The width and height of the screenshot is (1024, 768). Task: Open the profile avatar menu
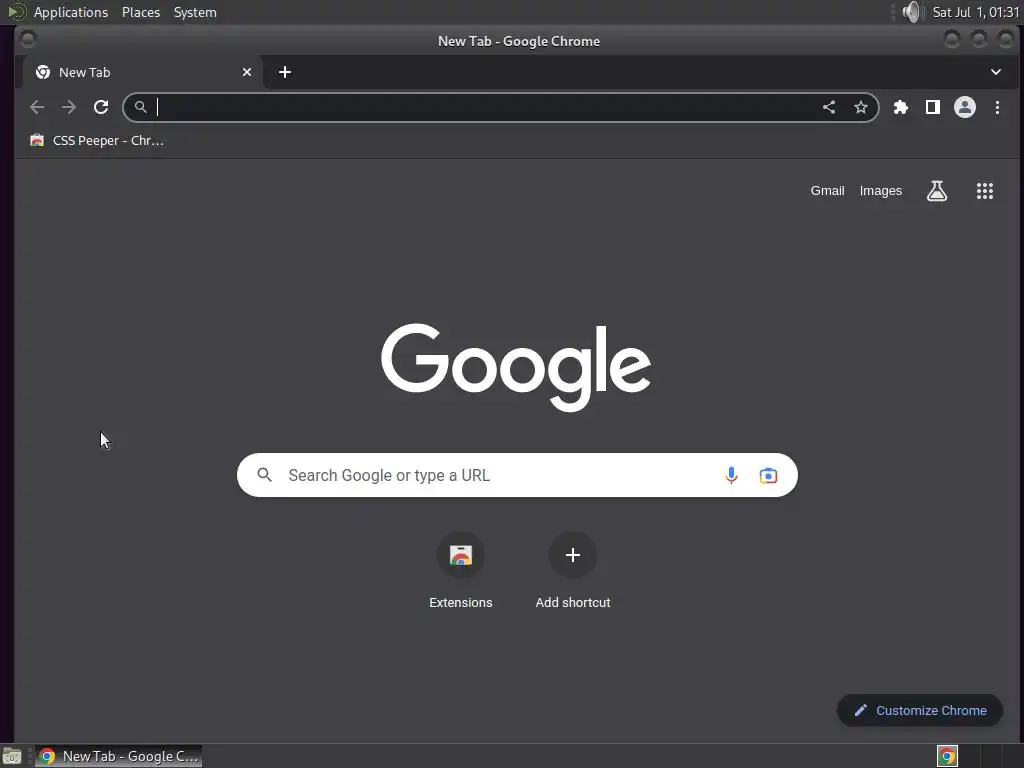pos(965,107)
